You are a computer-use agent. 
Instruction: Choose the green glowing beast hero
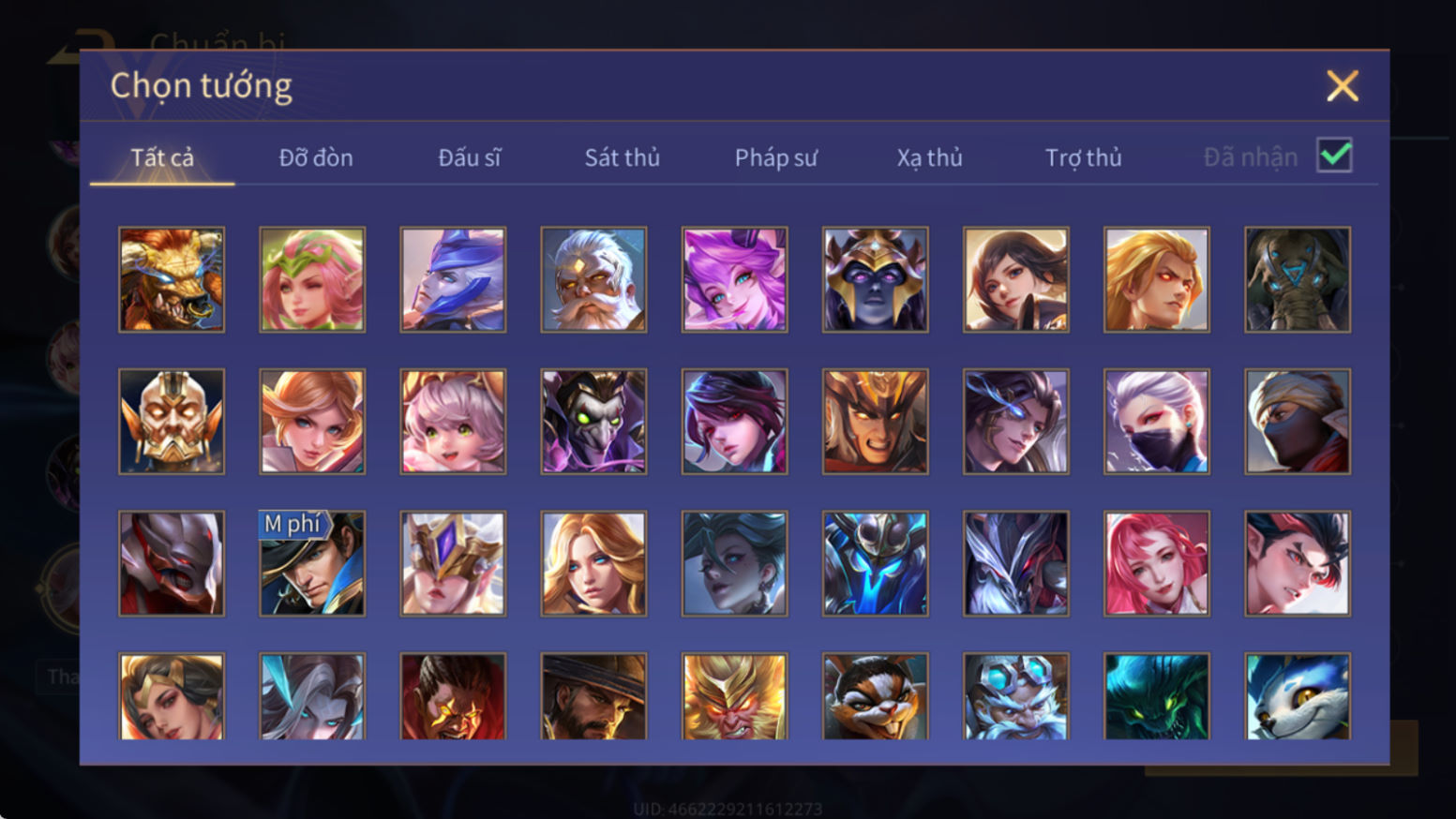pos(1157,696)
